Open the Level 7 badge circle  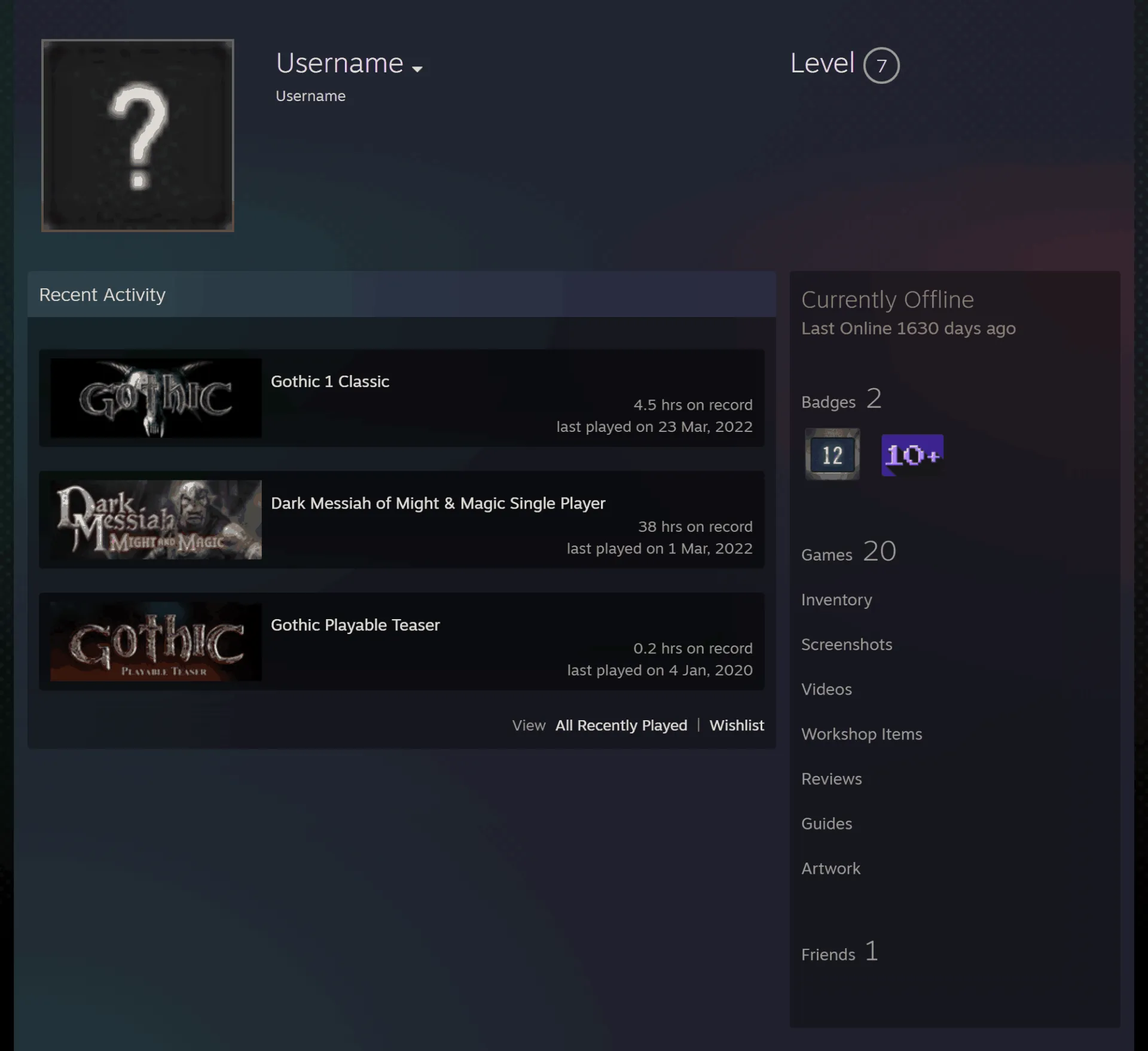pos(881,65)
